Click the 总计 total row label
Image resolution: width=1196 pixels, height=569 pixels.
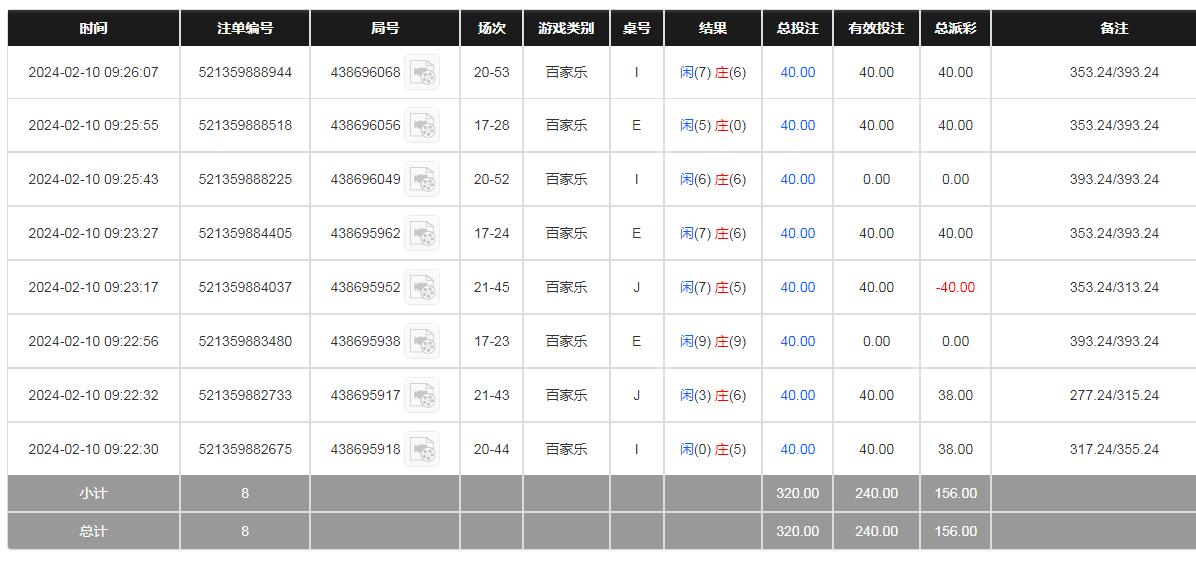click(x=93, y=532)
